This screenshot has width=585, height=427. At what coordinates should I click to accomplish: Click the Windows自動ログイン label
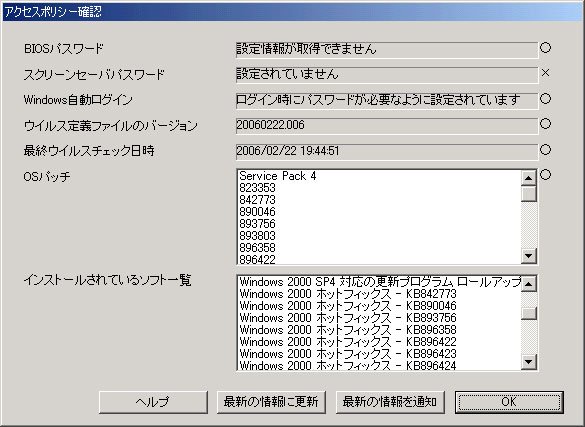78,100
